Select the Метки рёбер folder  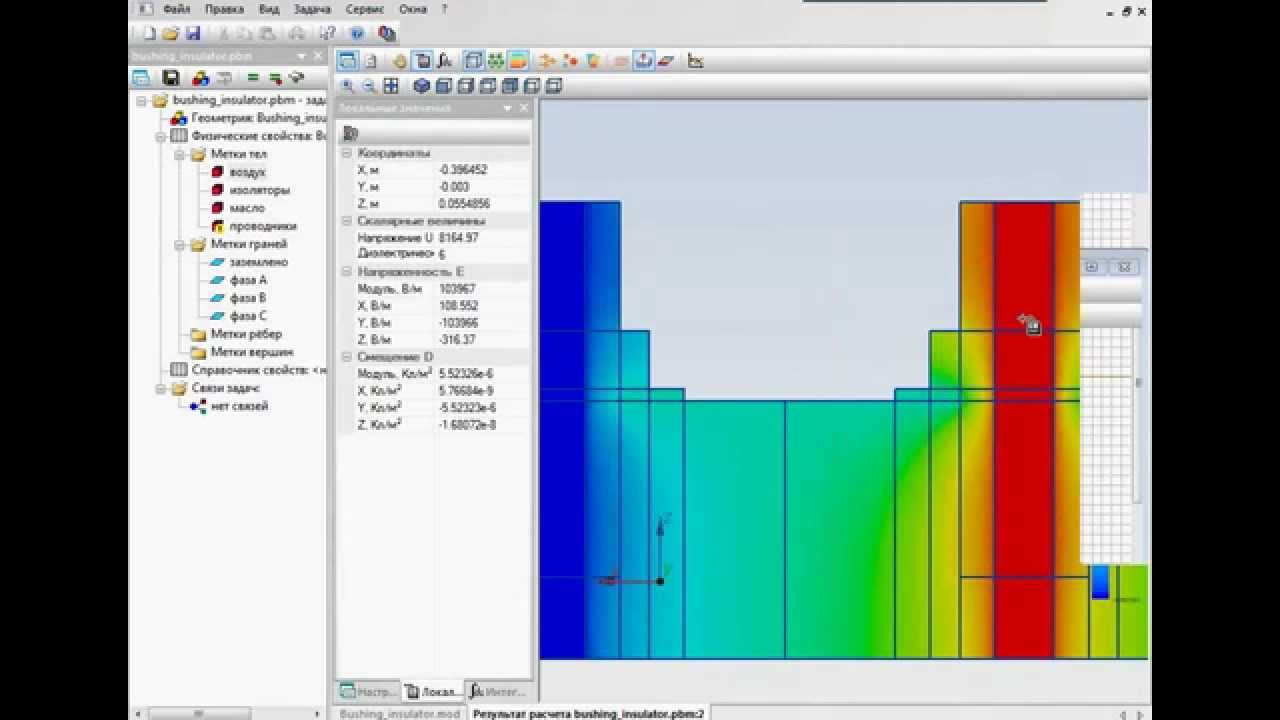click(246, 334)
